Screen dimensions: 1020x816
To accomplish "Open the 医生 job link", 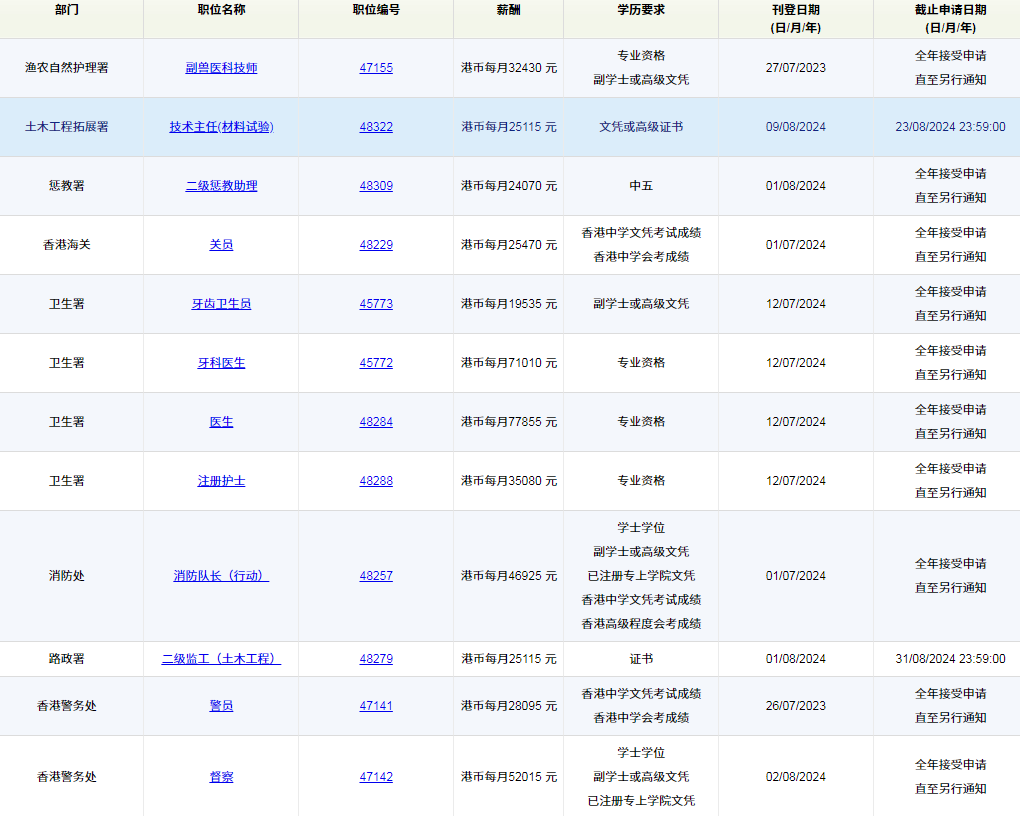I will [x=221, y=422].
